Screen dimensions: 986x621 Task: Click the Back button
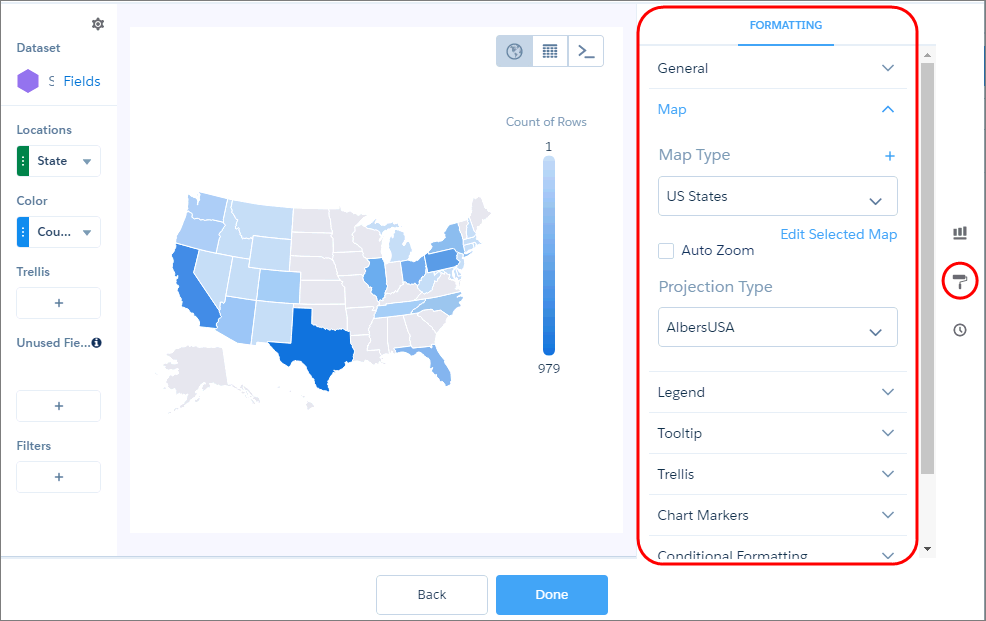(432, 595)
